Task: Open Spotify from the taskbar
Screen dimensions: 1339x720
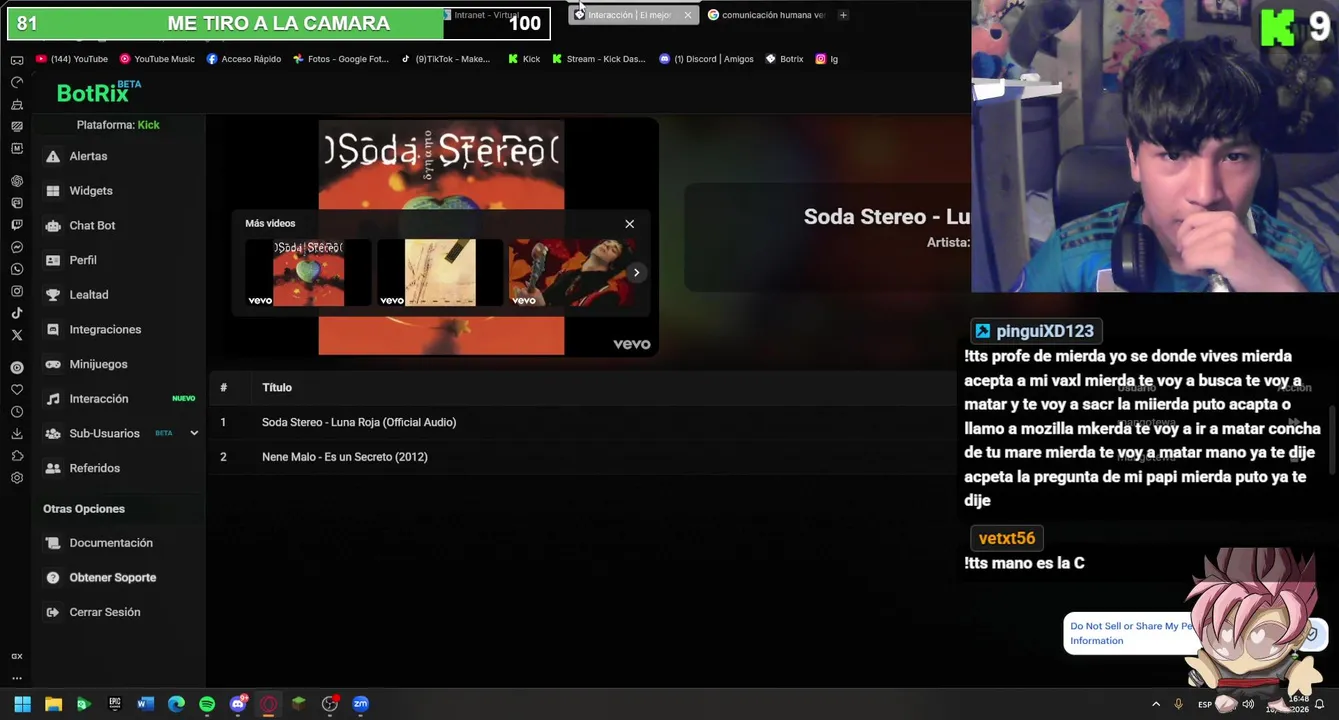Action: pyautogui.click(x=207, y=704)
